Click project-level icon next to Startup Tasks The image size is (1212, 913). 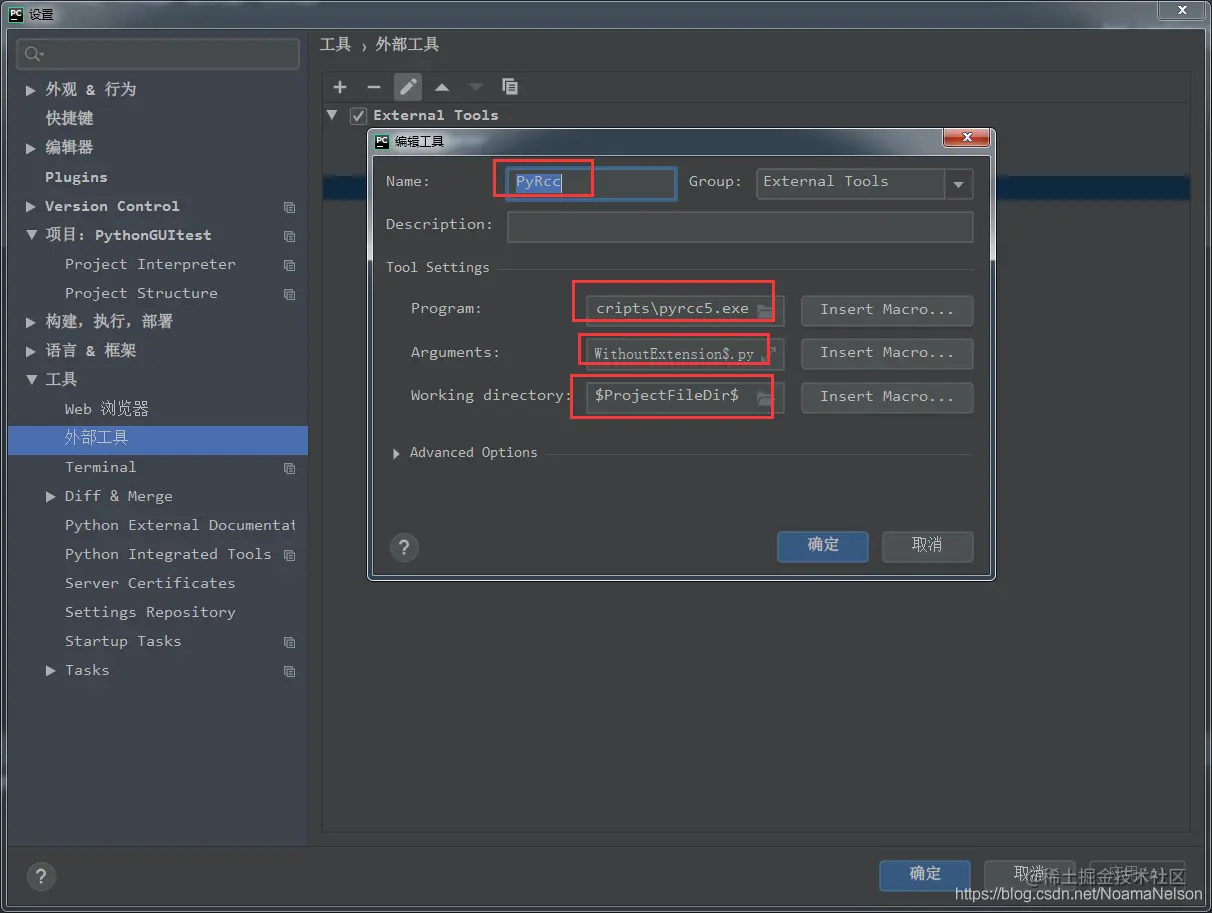pyautogui.click(x=289, y=642)
